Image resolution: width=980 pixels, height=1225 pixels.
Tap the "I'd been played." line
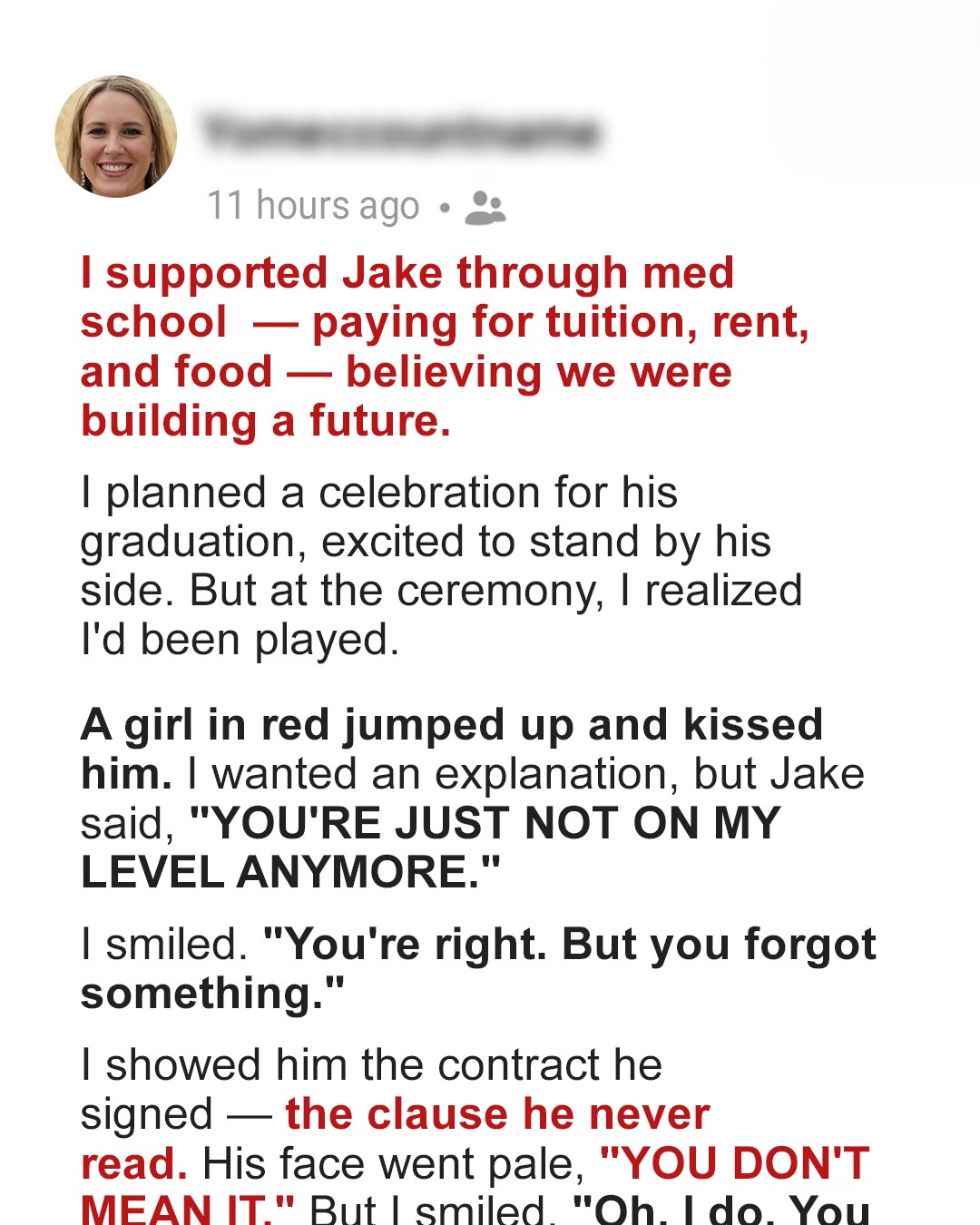[240, 640]
